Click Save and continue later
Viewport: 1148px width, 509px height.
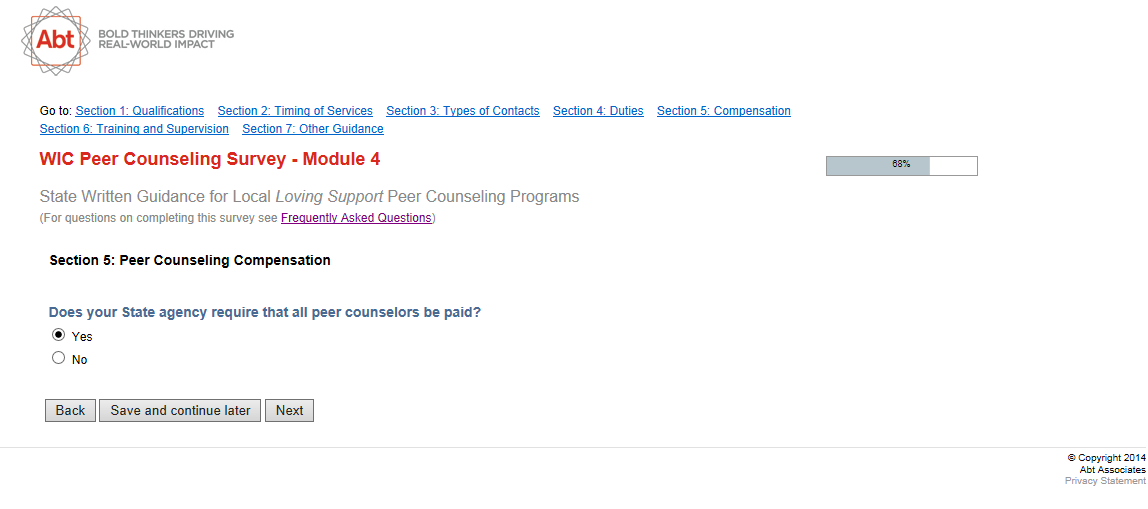[180, 410]
